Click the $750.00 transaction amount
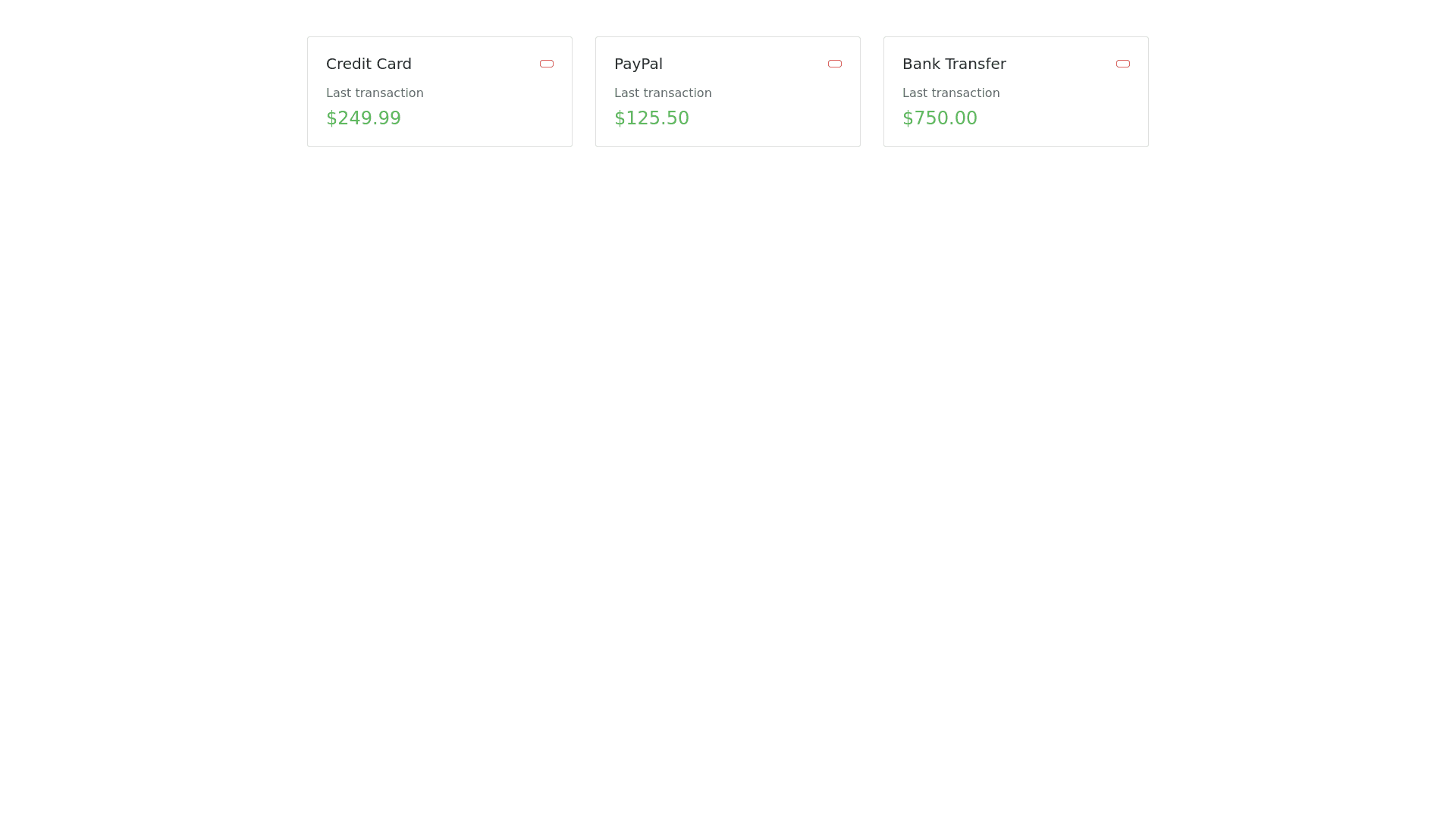 (940, 118)
